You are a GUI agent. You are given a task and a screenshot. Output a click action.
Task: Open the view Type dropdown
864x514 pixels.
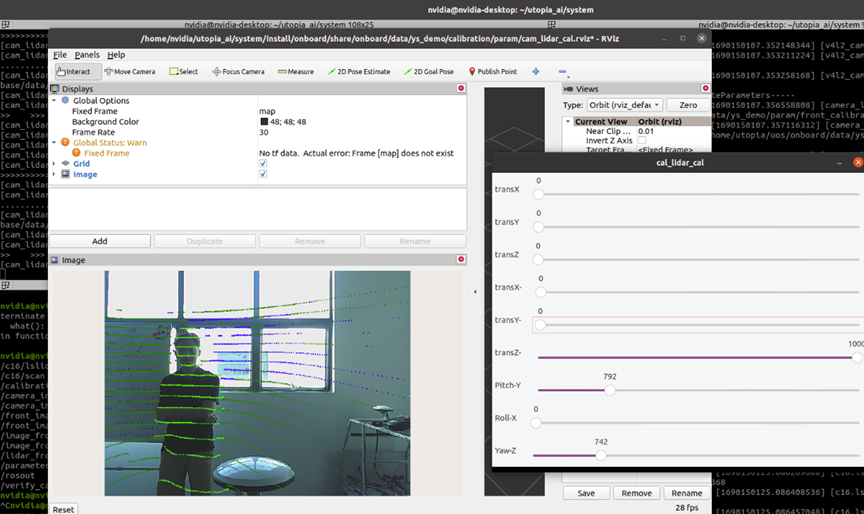click(624, 105)
